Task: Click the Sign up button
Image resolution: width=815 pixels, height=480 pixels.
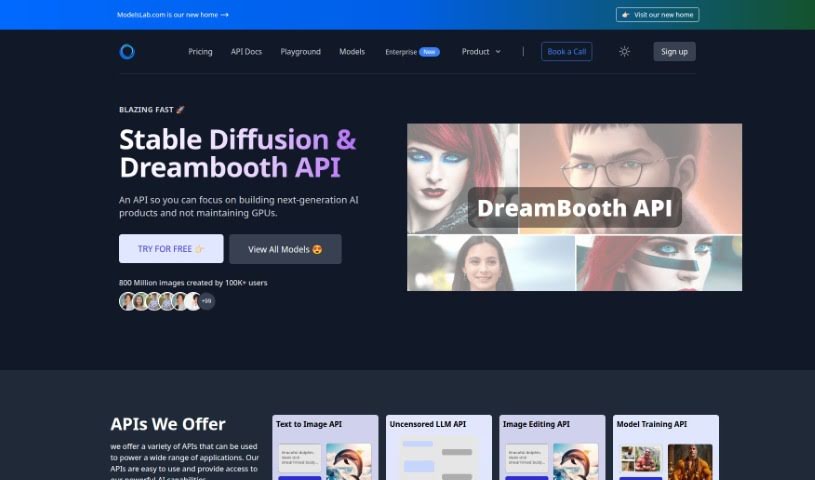Action: [674, 51]
